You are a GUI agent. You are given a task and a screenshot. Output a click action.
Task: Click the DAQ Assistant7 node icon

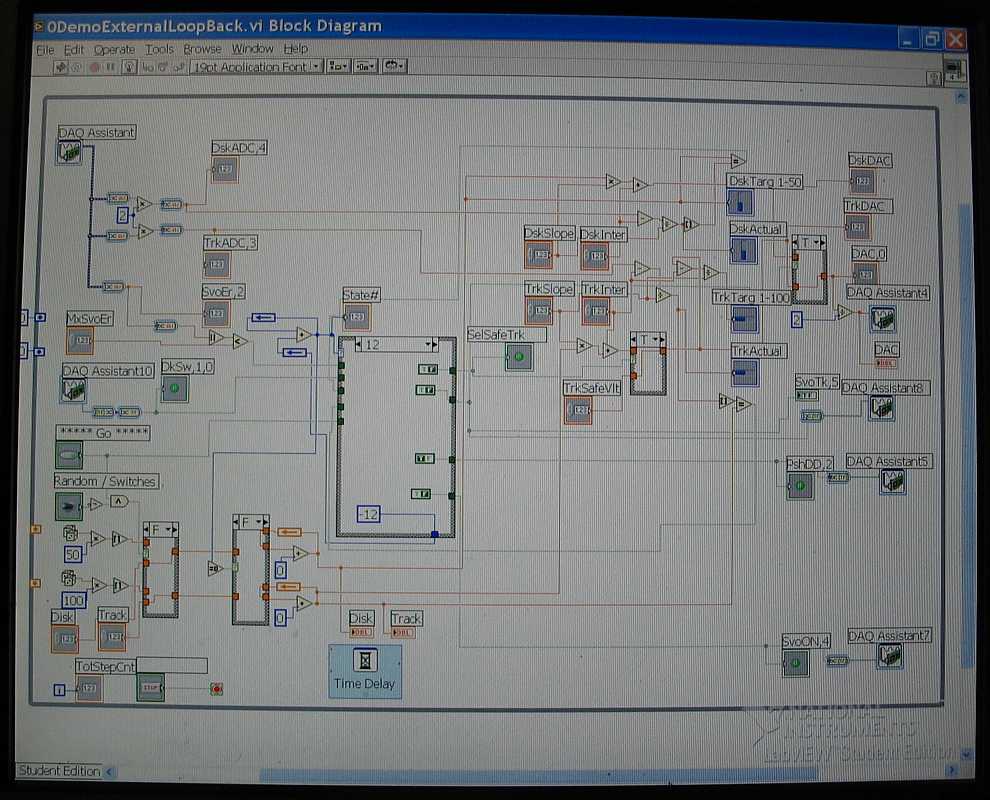892,656
